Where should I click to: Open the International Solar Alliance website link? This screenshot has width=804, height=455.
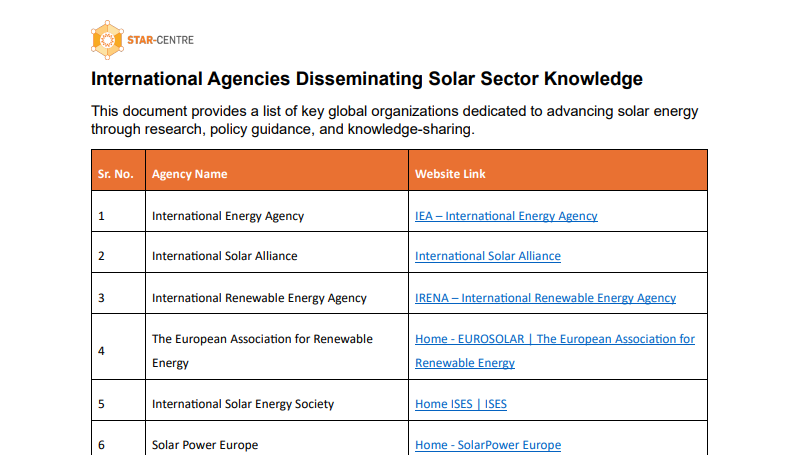[487, 256]
